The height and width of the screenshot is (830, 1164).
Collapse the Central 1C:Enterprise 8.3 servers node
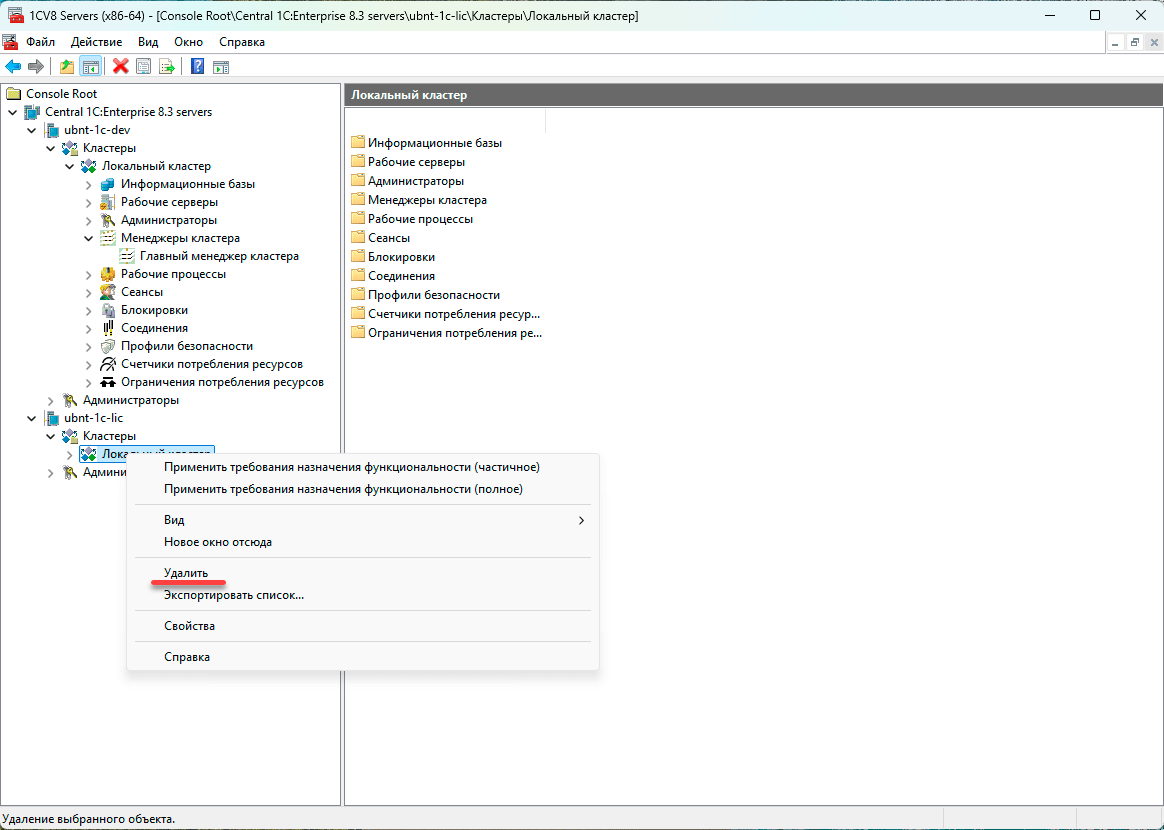click(x=13, y=112)
